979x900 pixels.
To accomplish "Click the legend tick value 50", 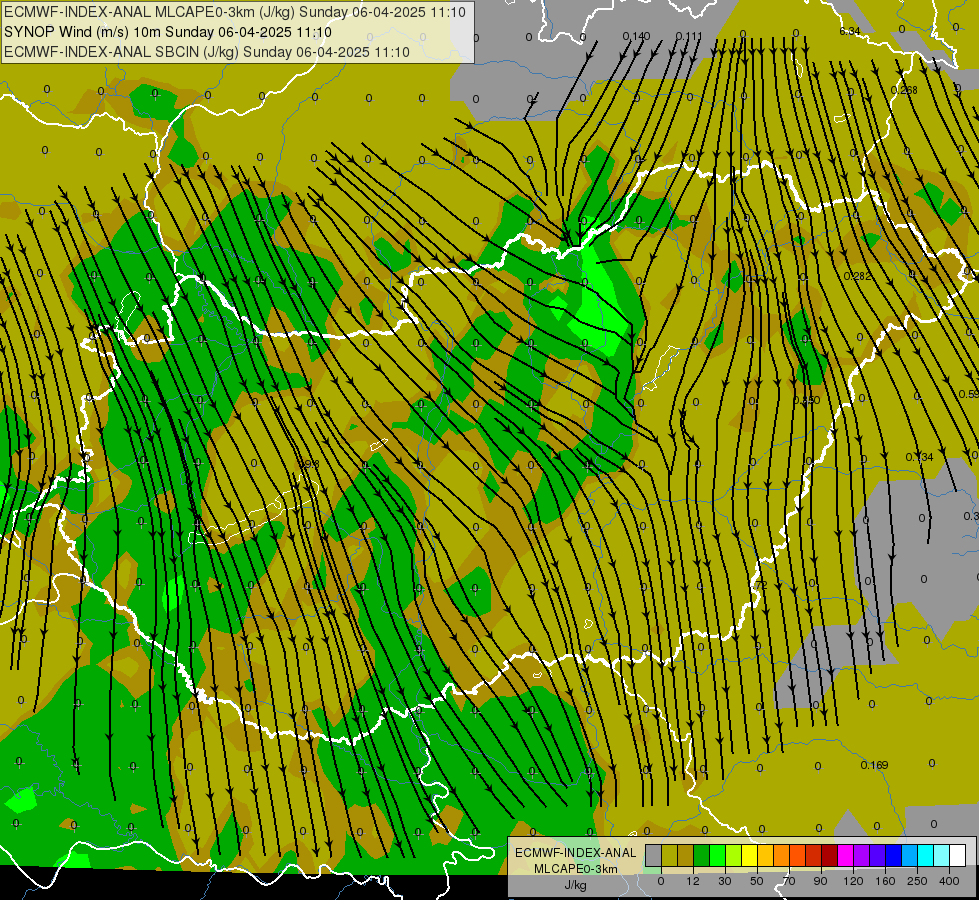I will [757, 881].
